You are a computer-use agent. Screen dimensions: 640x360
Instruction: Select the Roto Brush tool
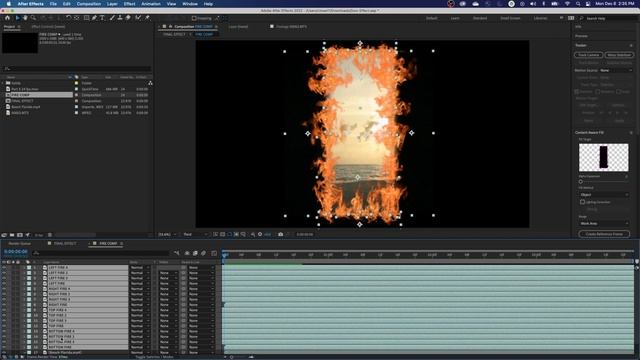tap(138, 18)
